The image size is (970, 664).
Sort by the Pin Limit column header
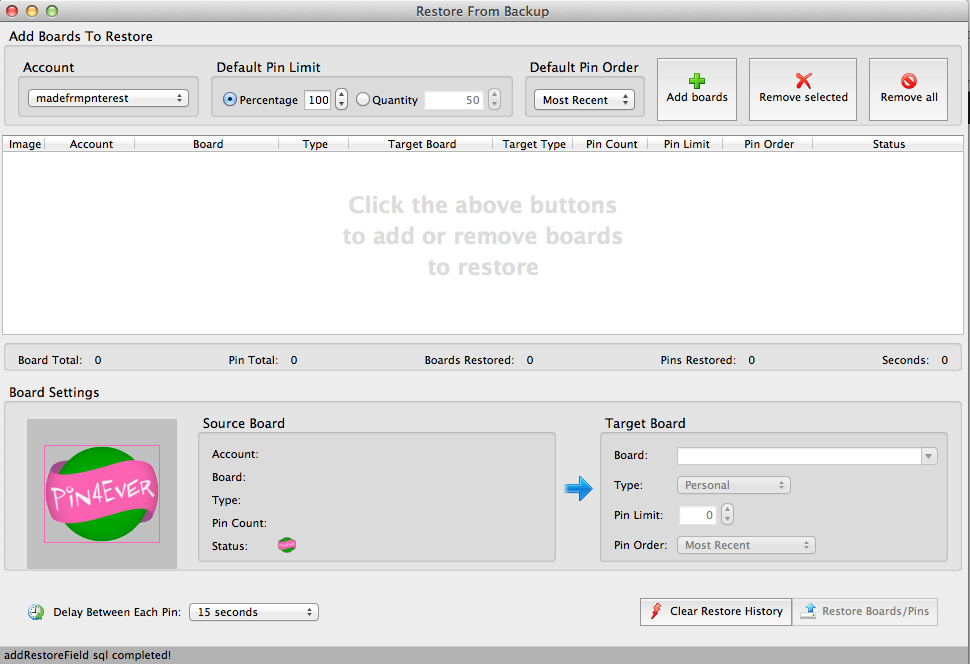pyautogui.click(x=687, y=144)
